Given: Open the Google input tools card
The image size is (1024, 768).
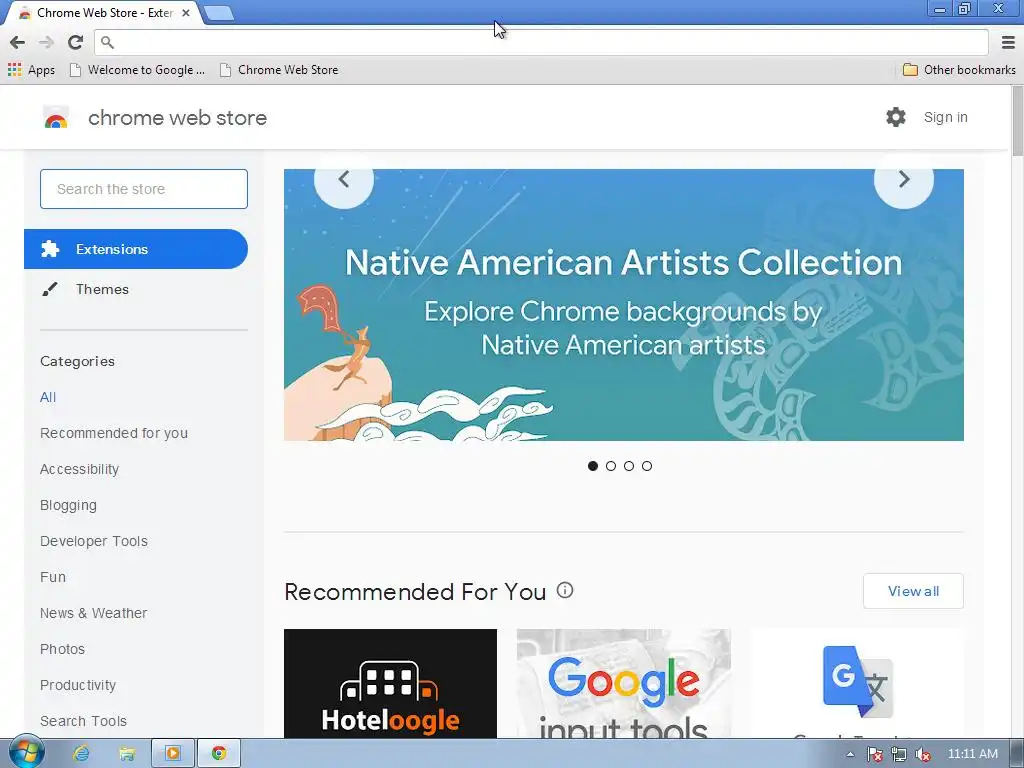Looking at the screenshot, I should coord(624,684).
